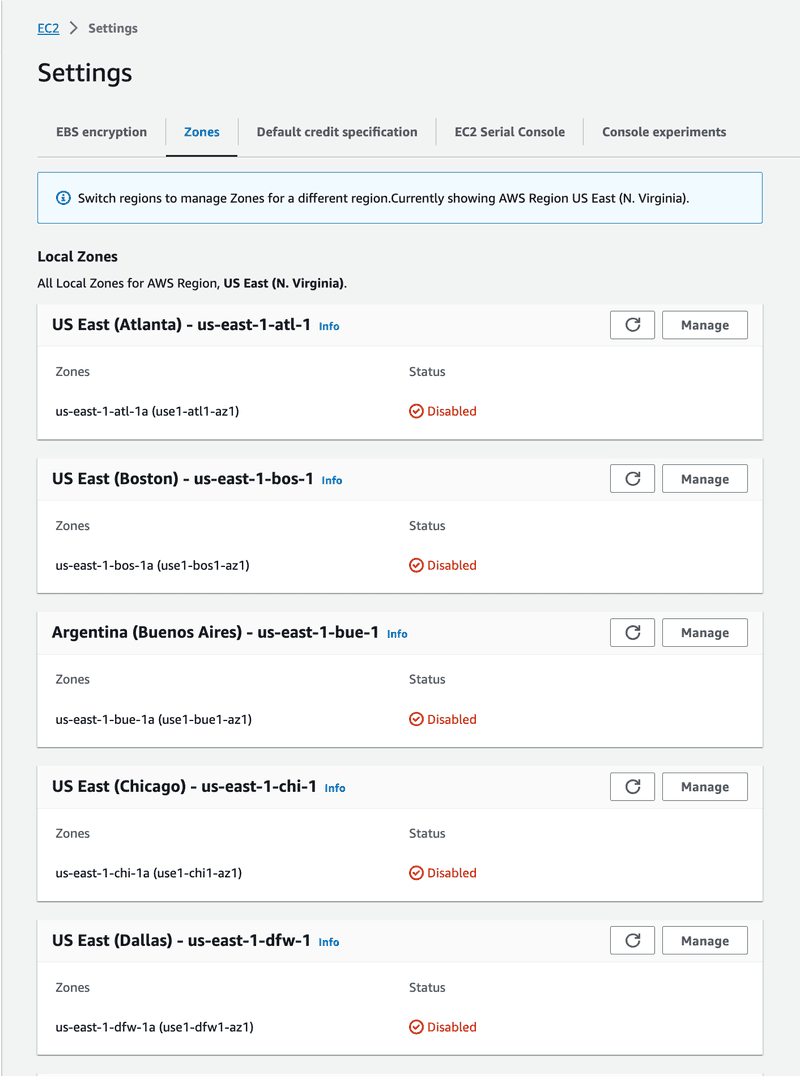Refresh the US East (Atlanta) local zone

click(632, 325)
